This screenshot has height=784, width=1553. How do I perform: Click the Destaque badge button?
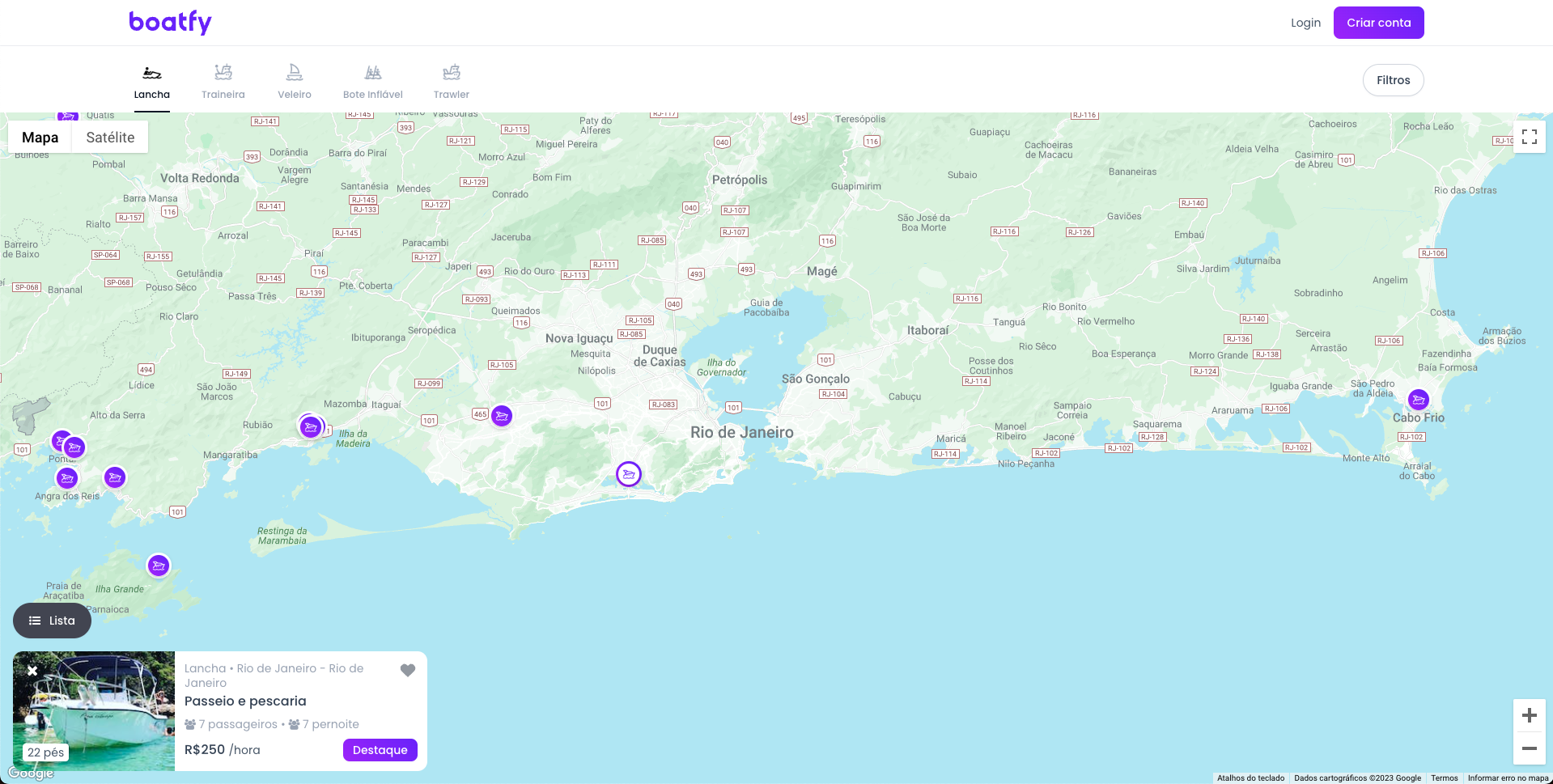pos(380,750)
